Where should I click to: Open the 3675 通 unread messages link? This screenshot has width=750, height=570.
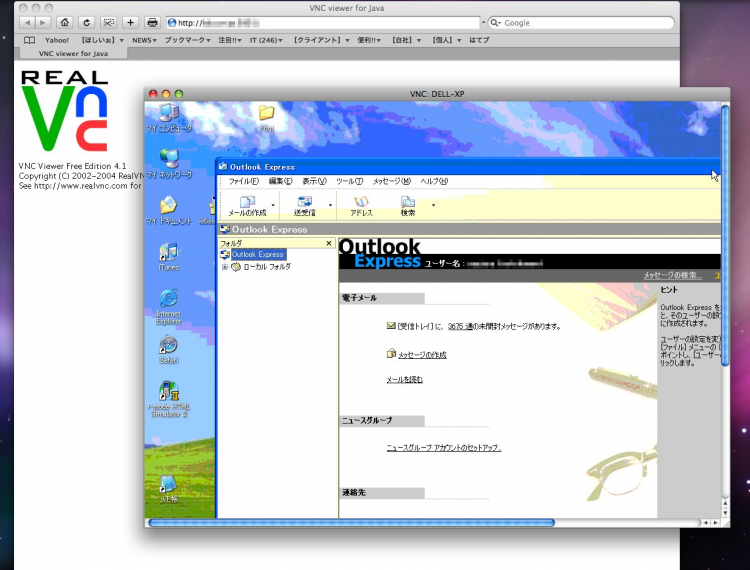(x=460, y=326)
